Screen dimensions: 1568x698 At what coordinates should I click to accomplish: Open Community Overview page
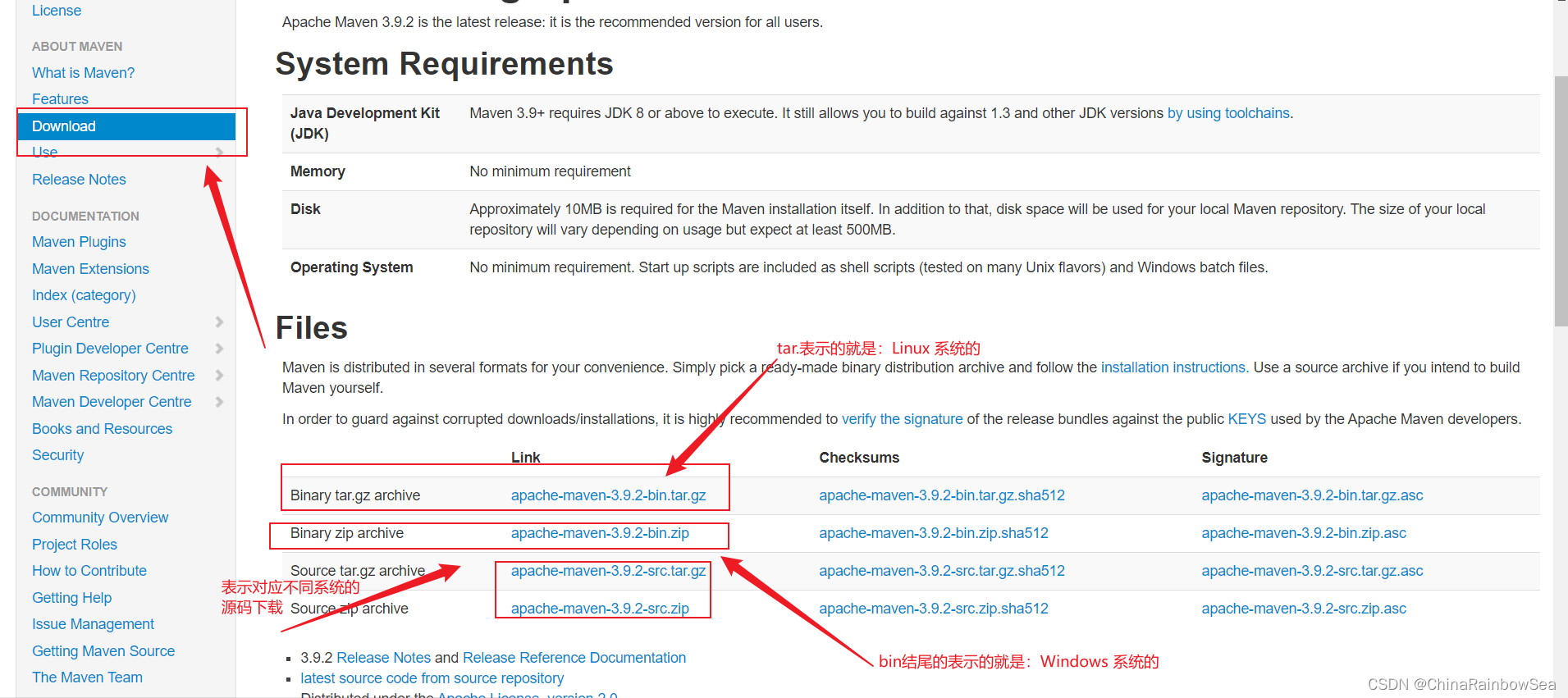(x=100, y=518)
